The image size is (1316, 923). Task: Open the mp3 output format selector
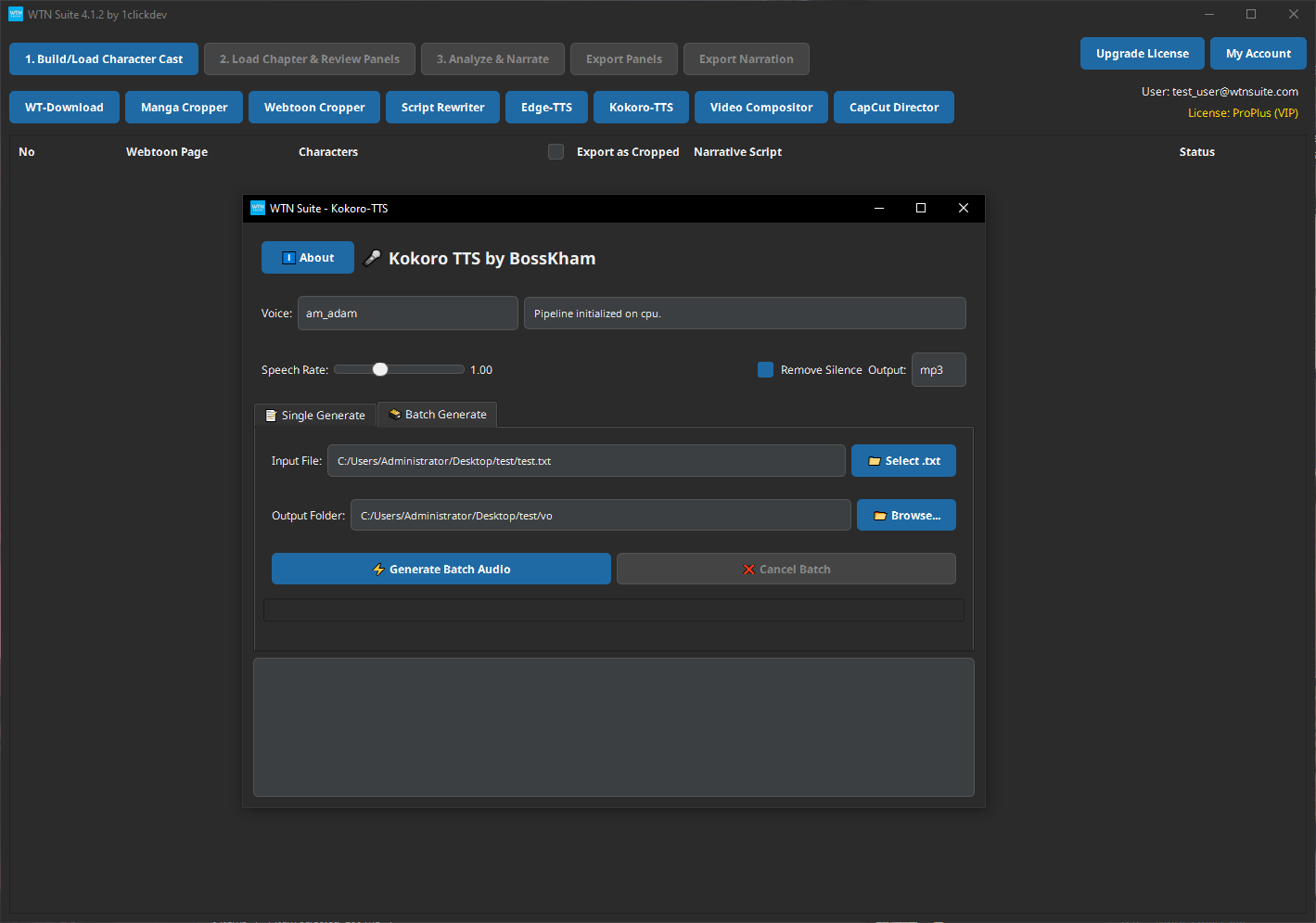point(939,369)
